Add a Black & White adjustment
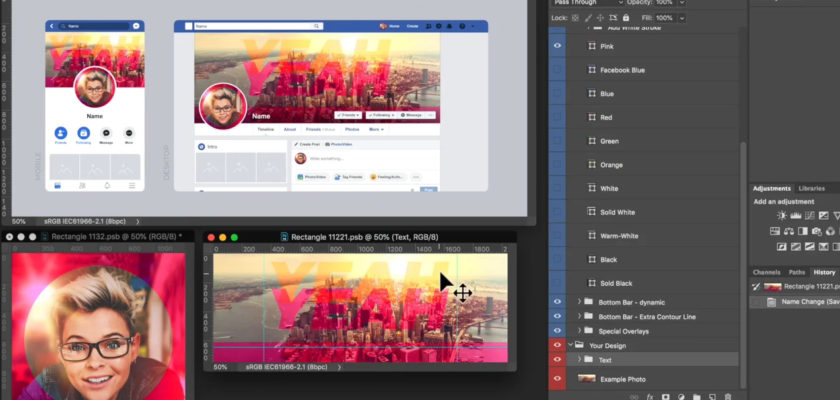840x400 pixels. (803, 231)
